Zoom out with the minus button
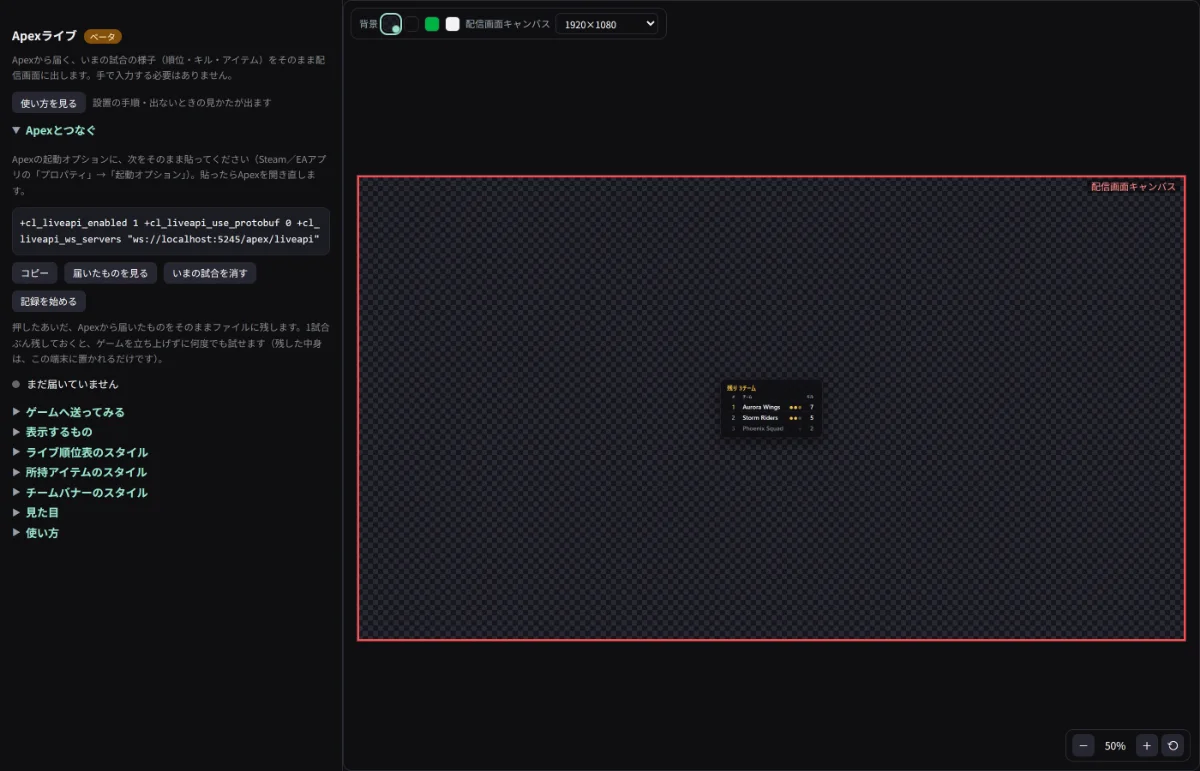This screenshot has height=771, width=1200. tap(1083, 745)
